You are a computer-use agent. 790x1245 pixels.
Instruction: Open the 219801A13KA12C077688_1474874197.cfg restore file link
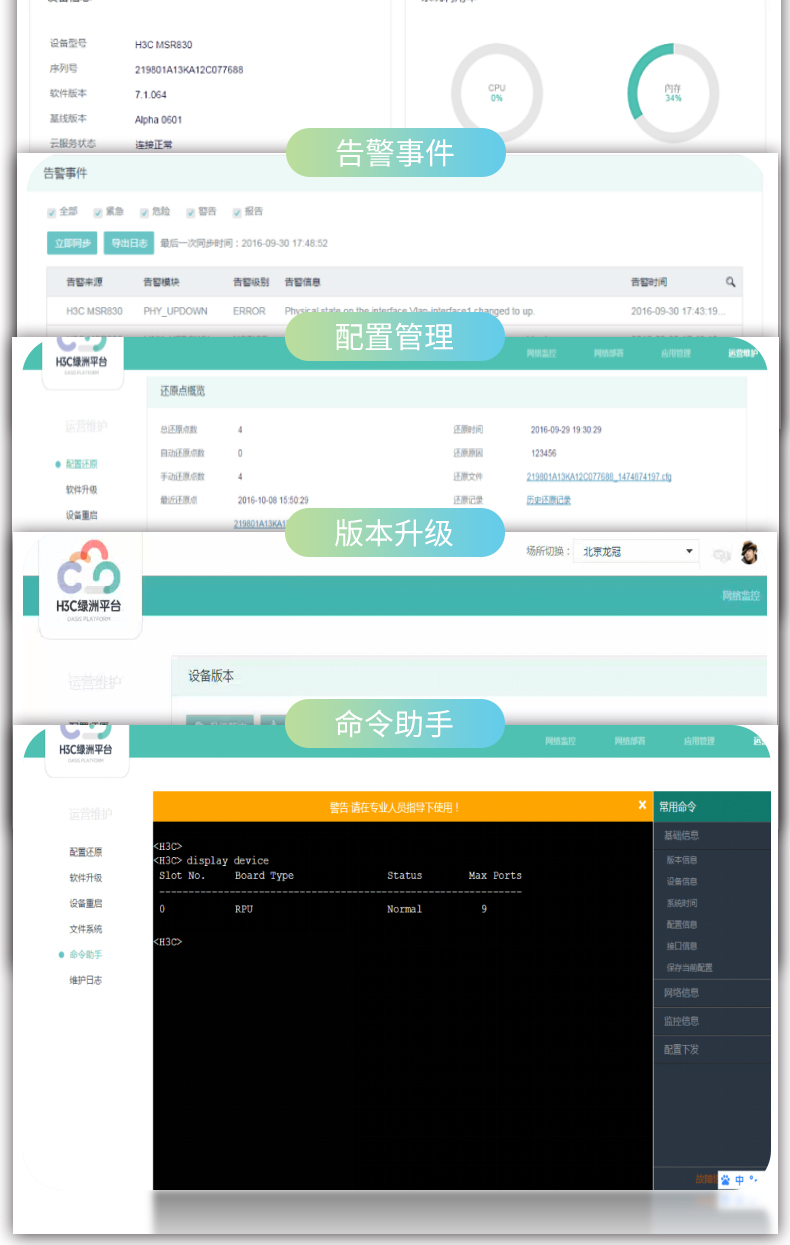click(599, 477)
